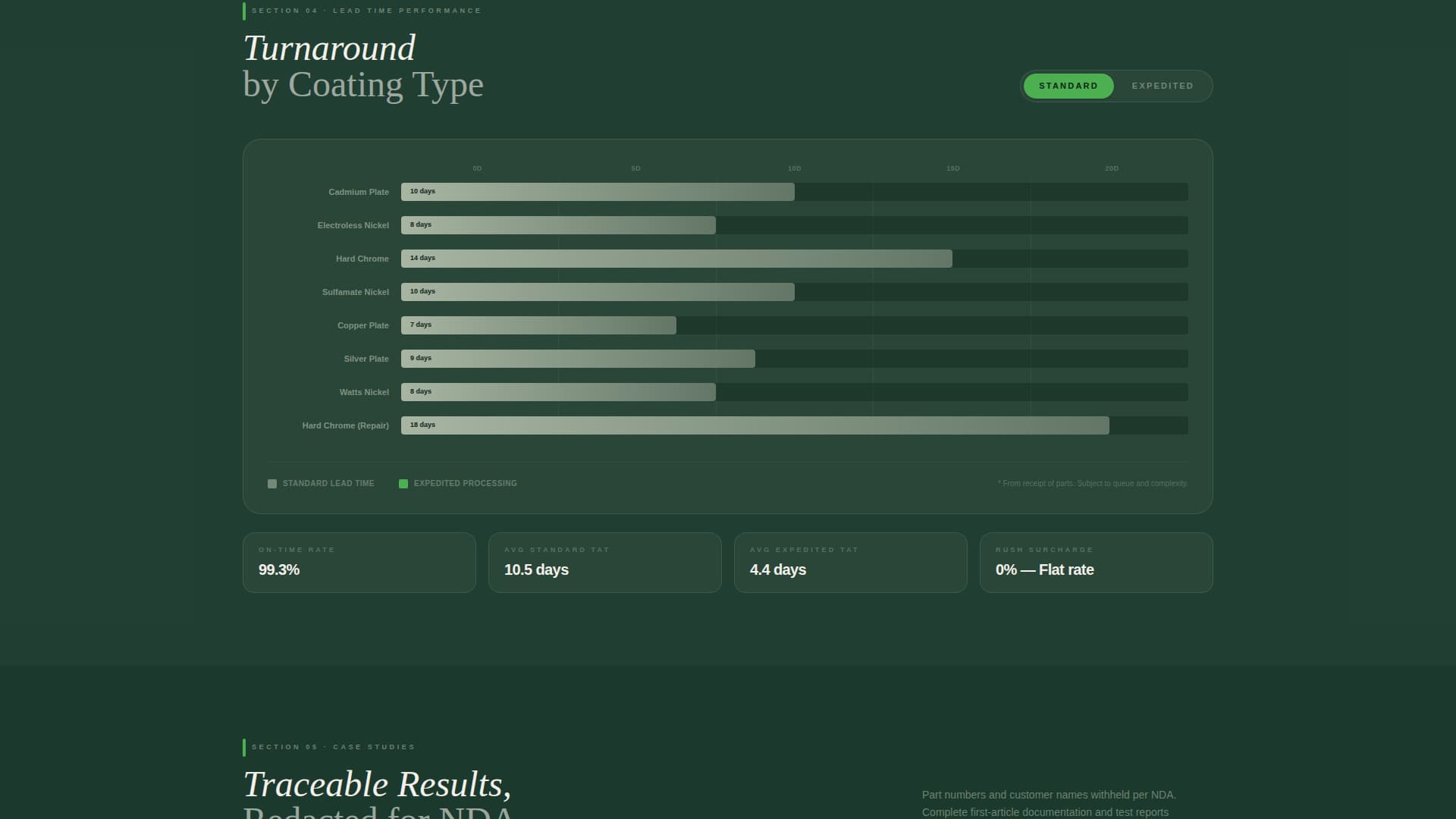Click the Electroless Nickel 8 days bar
The image size is (1456, 819).
pyautogui.click(x=558, y=225)
